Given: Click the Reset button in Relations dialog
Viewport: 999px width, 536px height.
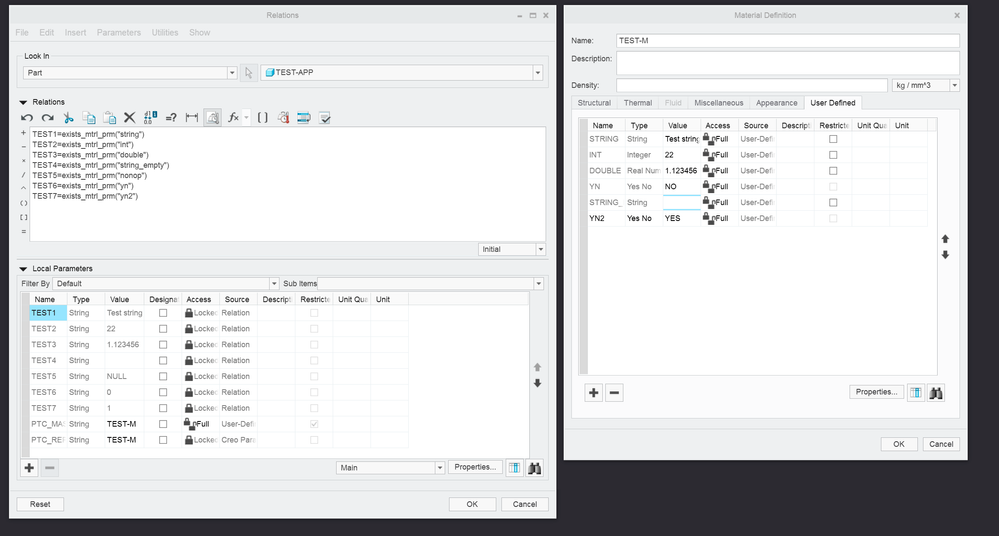Looking at the screenshot, I should coord(40,504).
